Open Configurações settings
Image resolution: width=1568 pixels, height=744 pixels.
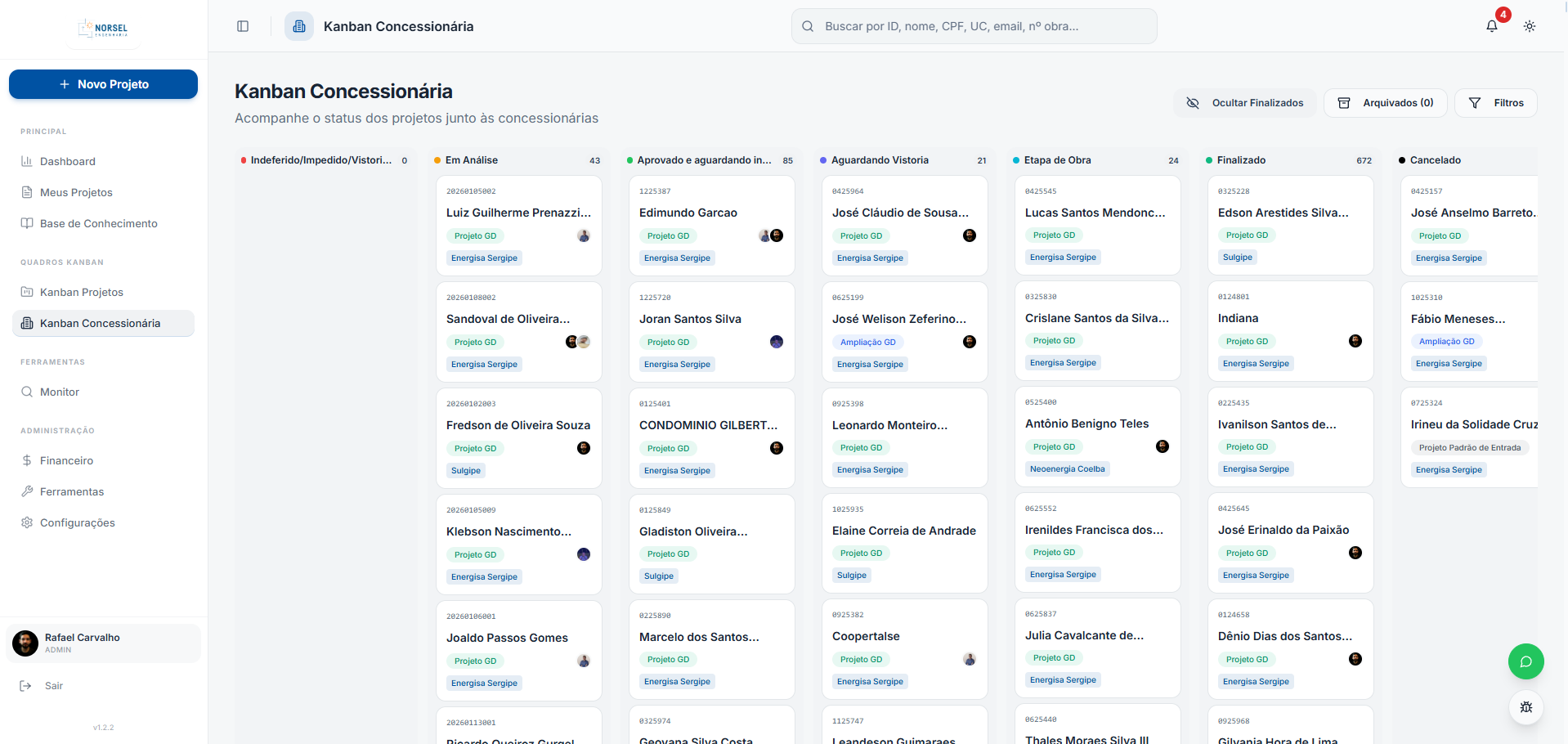tap(77, 522)
